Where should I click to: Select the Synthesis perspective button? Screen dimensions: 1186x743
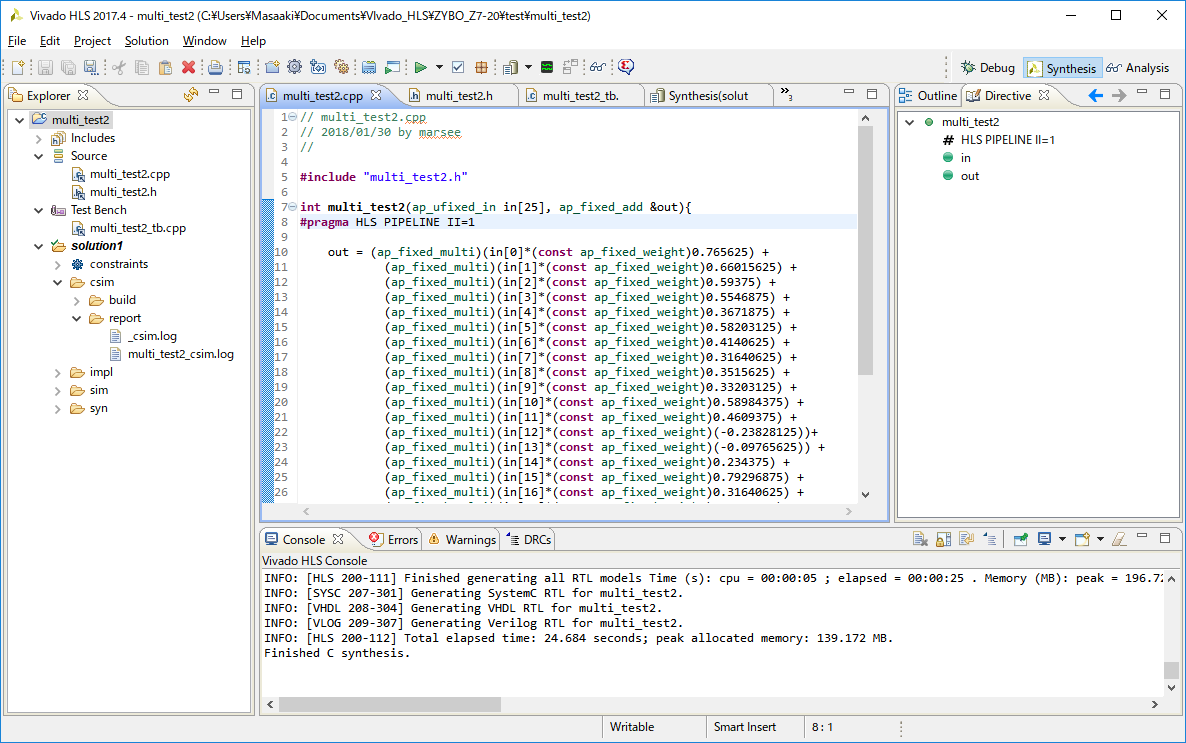pos(1062,68)
